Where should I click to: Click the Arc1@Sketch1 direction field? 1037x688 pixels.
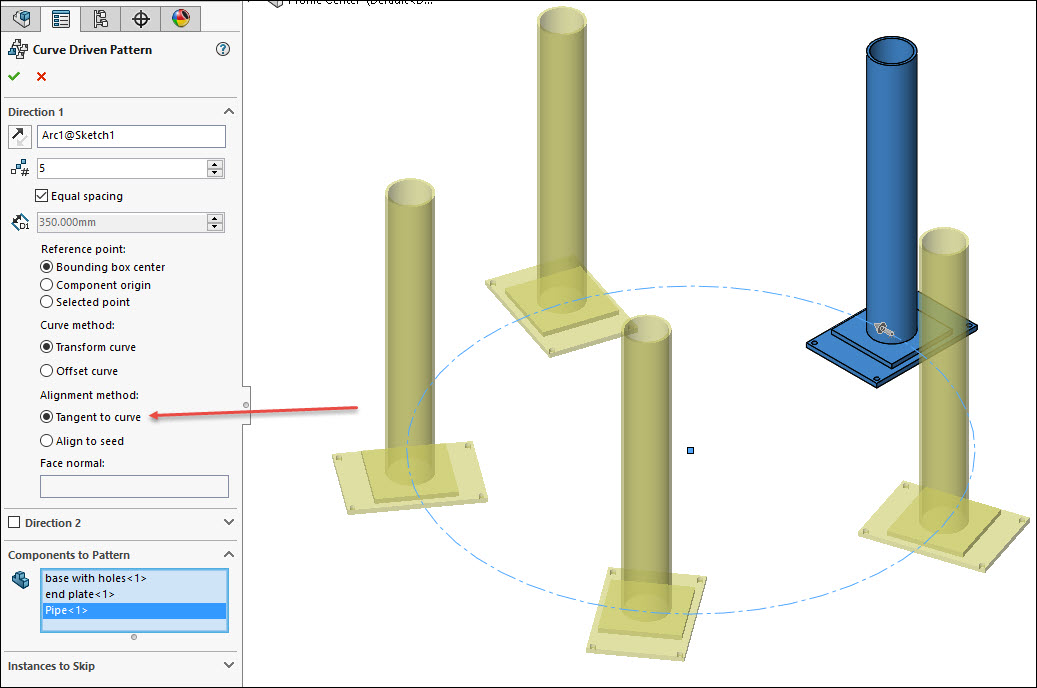(131, 136)
